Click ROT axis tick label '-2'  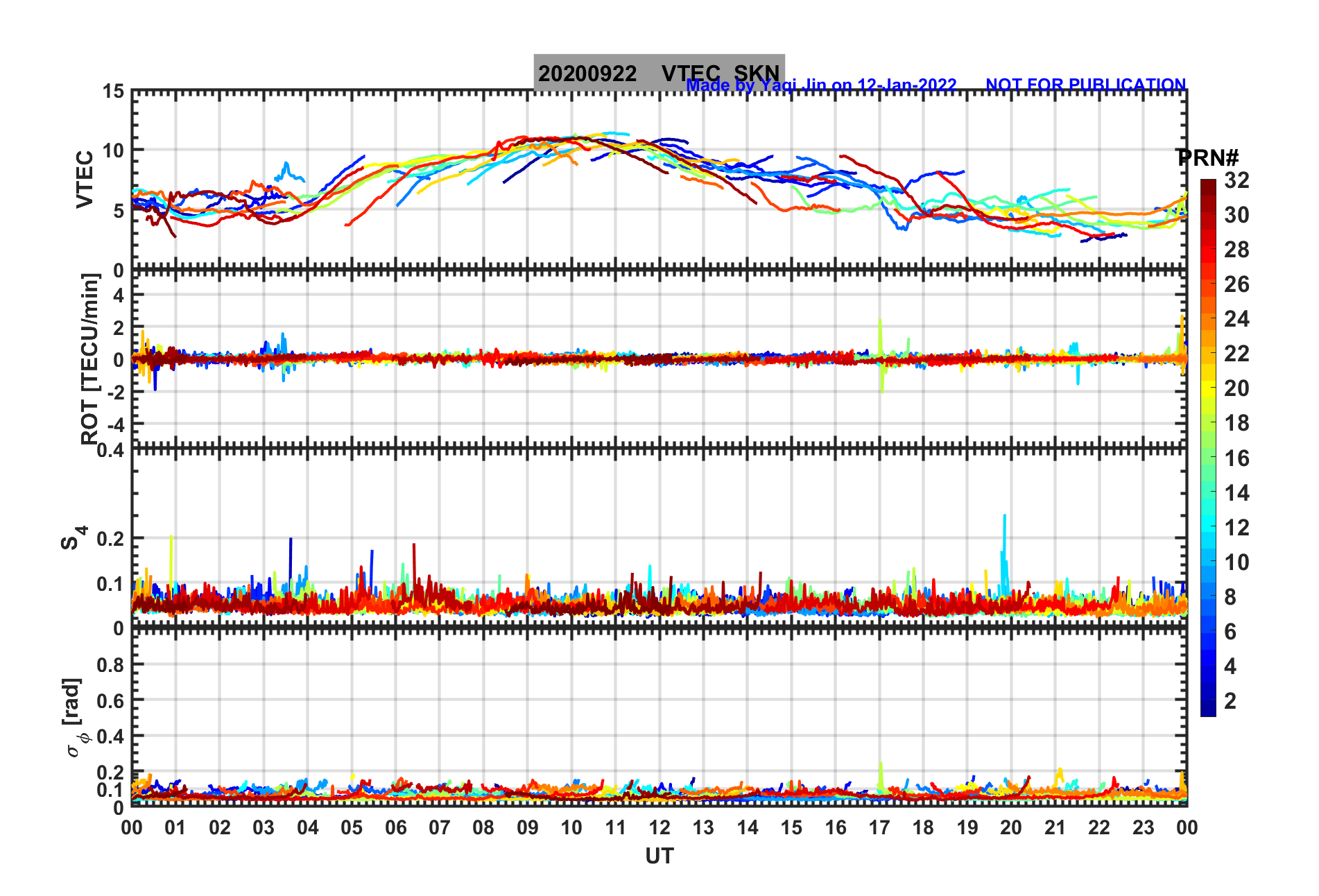pos(117,393)
